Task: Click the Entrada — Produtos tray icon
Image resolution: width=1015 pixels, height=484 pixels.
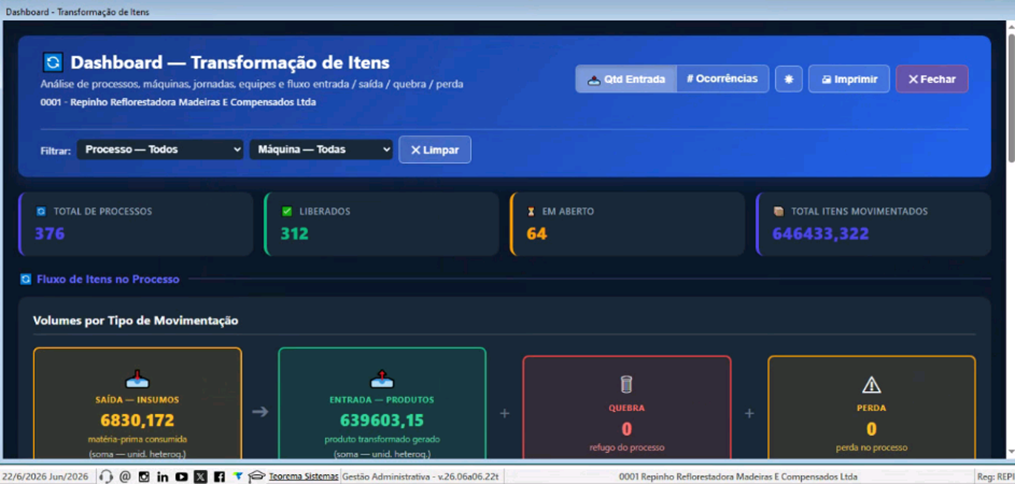Action: (x=382, y=379)
